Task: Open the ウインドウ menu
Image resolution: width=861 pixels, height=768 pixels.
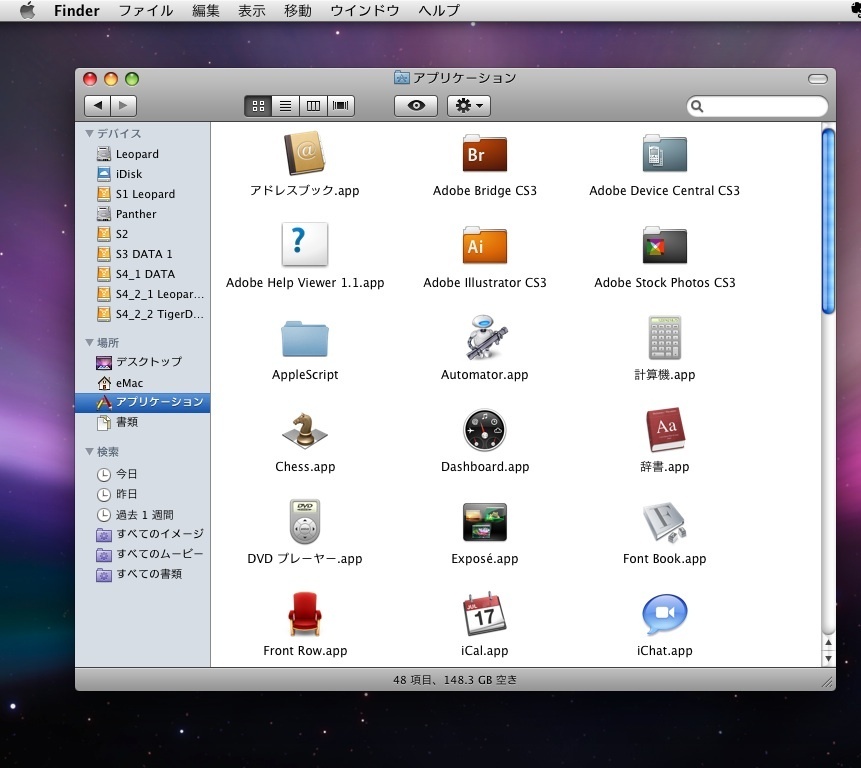Action: (x=364, y=11)
